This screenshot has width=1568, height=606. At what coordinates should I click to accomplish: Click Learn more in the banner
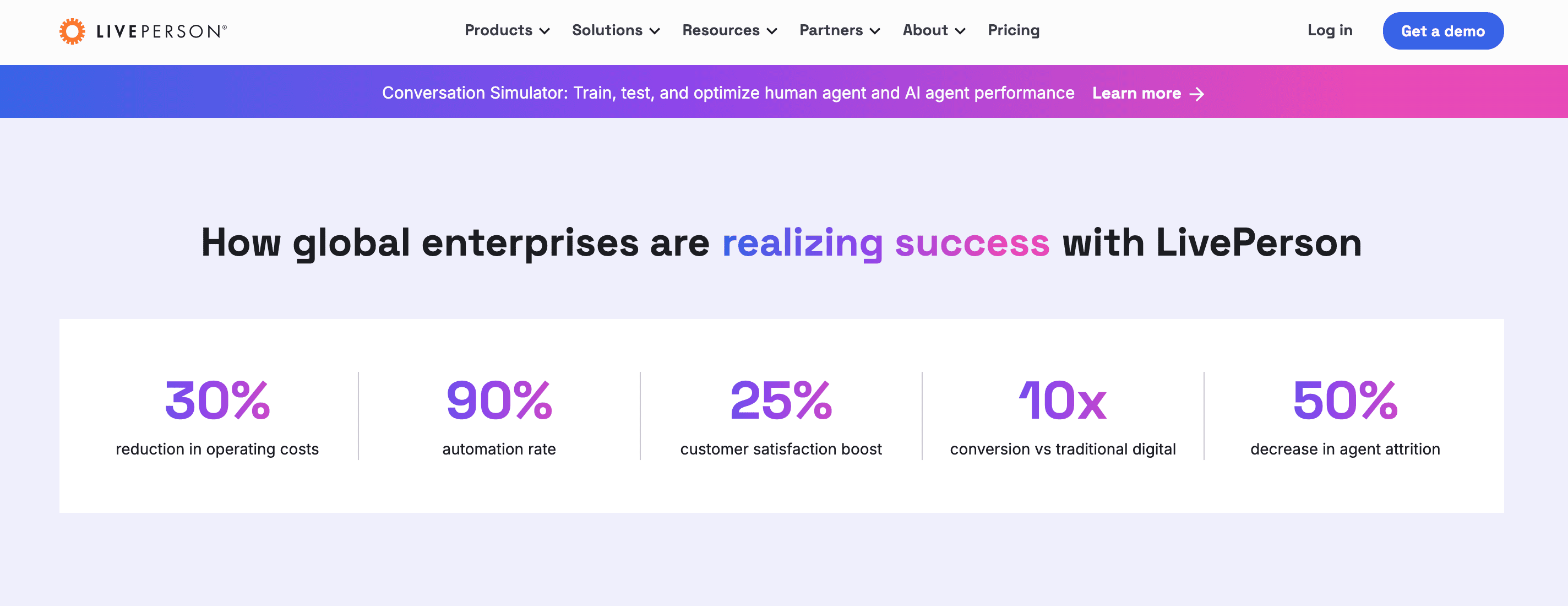1137,94
